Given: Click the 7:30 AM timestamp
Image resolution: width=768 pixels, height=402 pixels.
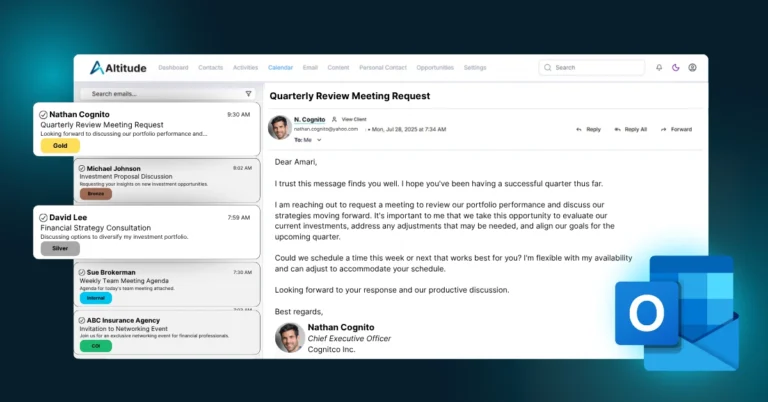Looking at the screenshot, I should click(242, 272).
